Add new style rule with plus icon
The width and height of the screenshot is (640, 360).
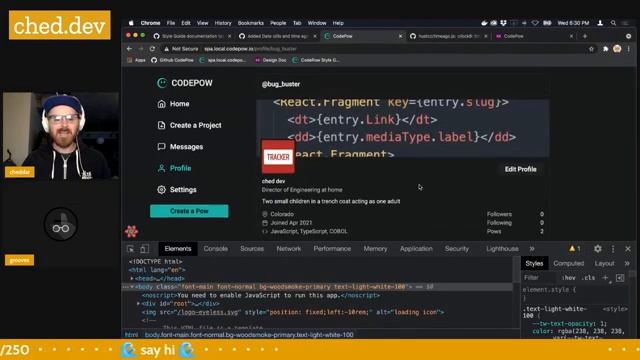point(605,278)
